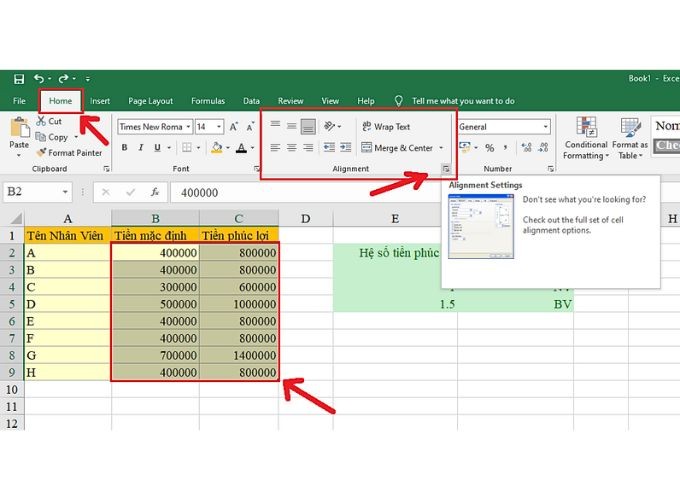Screen dimensions: 680x500
Task: Open the Merge & Center dropdown arrow
Action: [441, 148]
